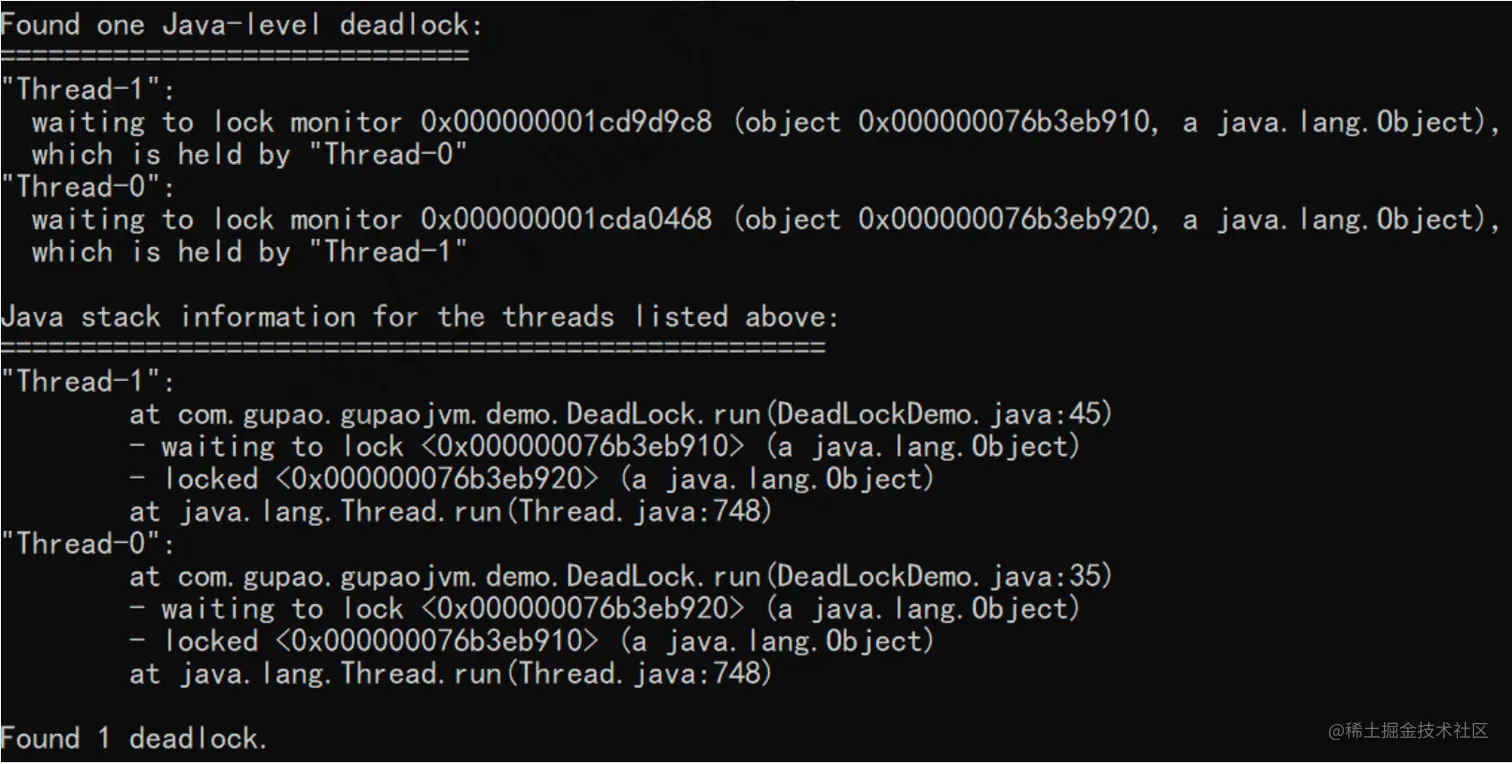Click the text which is held by "Thread-0"
Screen dimensions: 1512x764
(x=249, y=155)
